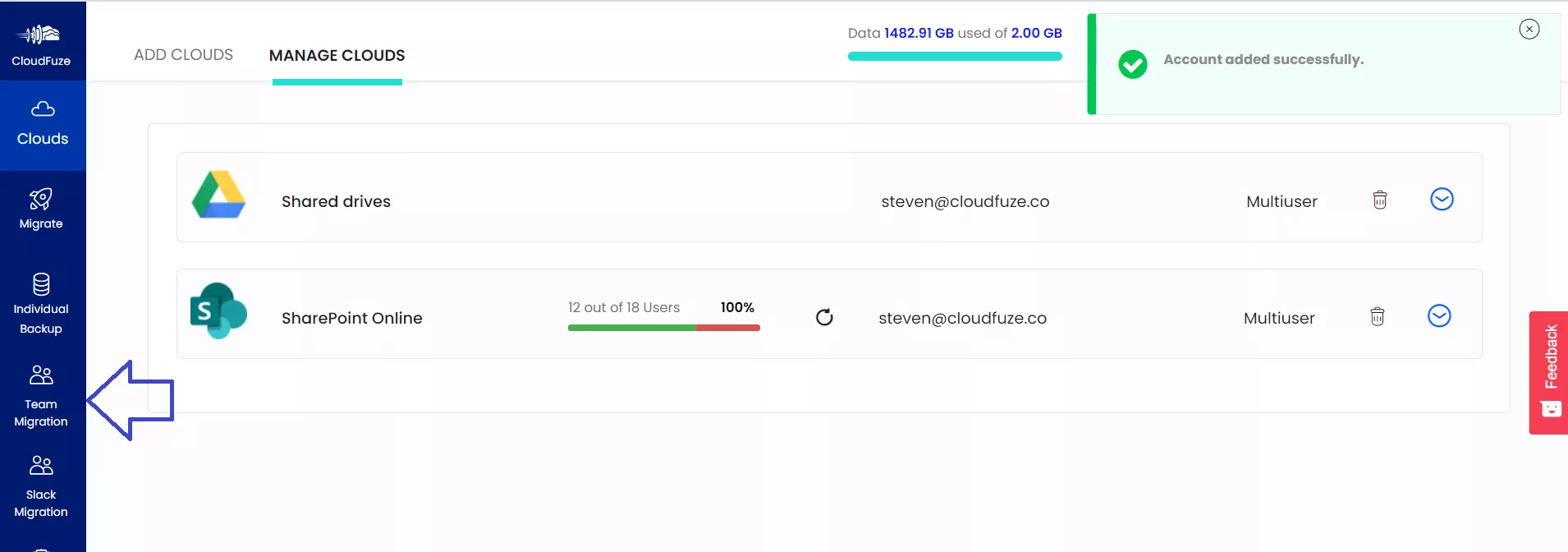Viewport: 1568px width, 552px height.
Task: Open Team Migration in sidebar
Action: click(41, 397)
